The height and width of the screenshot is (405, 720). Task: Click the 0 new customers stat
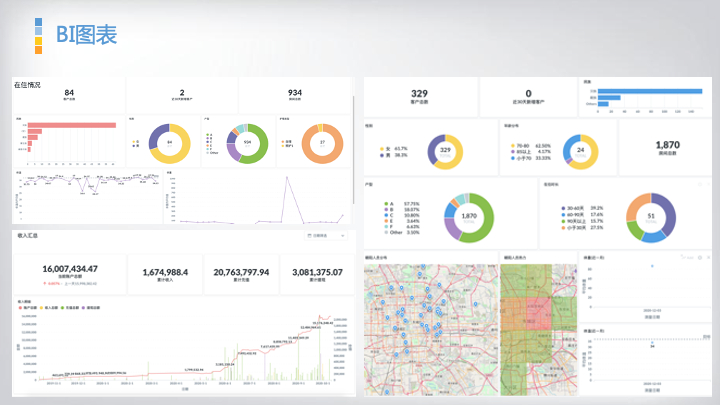pos(529,93)
